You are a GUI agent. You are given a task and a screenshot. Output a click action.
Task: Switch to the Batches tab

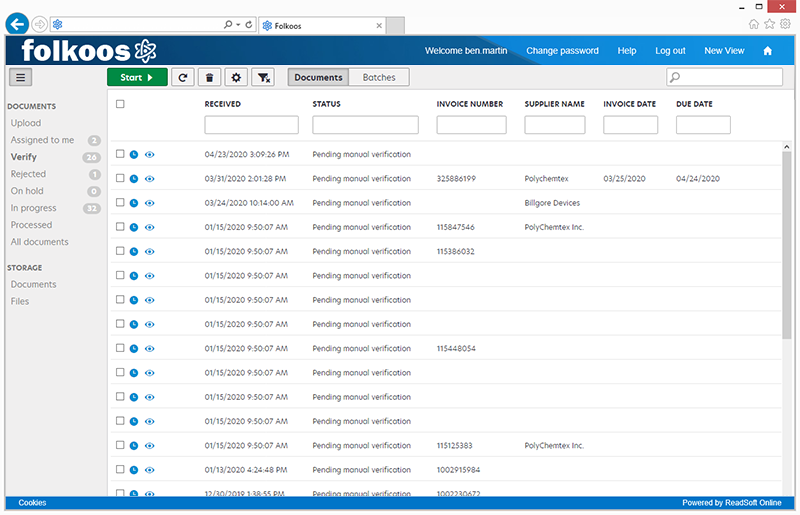[379, 77]
